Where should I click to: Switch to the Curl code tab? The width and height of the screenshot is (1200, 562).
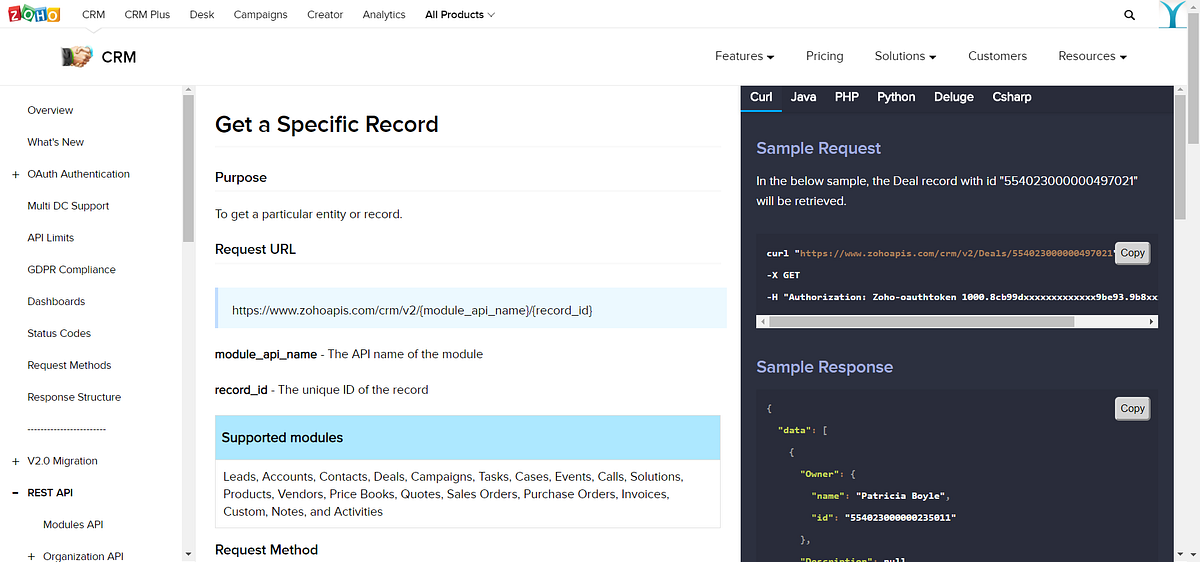pyautogui.click(x=761, y=97)
